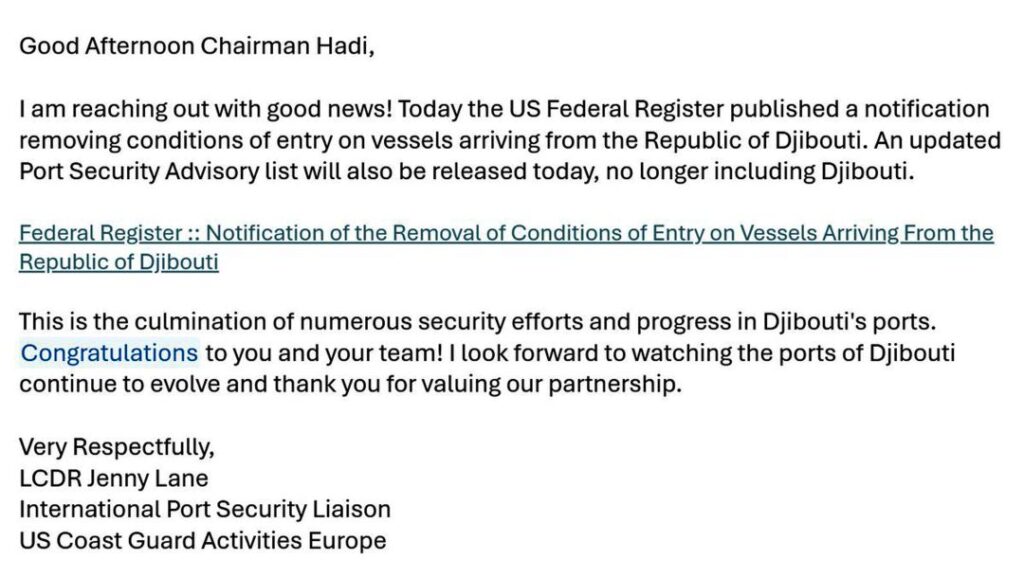1024x577 pixels.
Task: Click the words 'Vessels Arriving From the' in the link
Action: click(867, 233)
